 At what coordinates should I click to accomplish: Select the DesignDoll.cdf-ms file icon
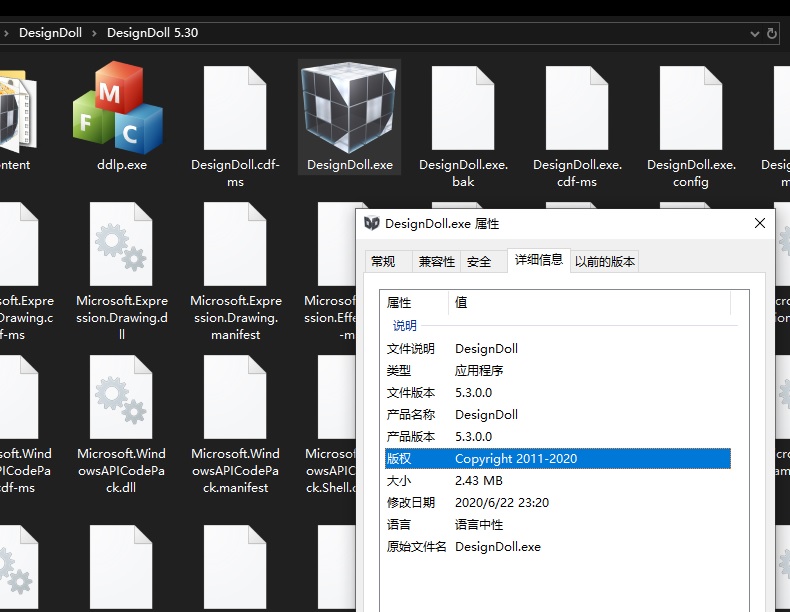[235, 108]
